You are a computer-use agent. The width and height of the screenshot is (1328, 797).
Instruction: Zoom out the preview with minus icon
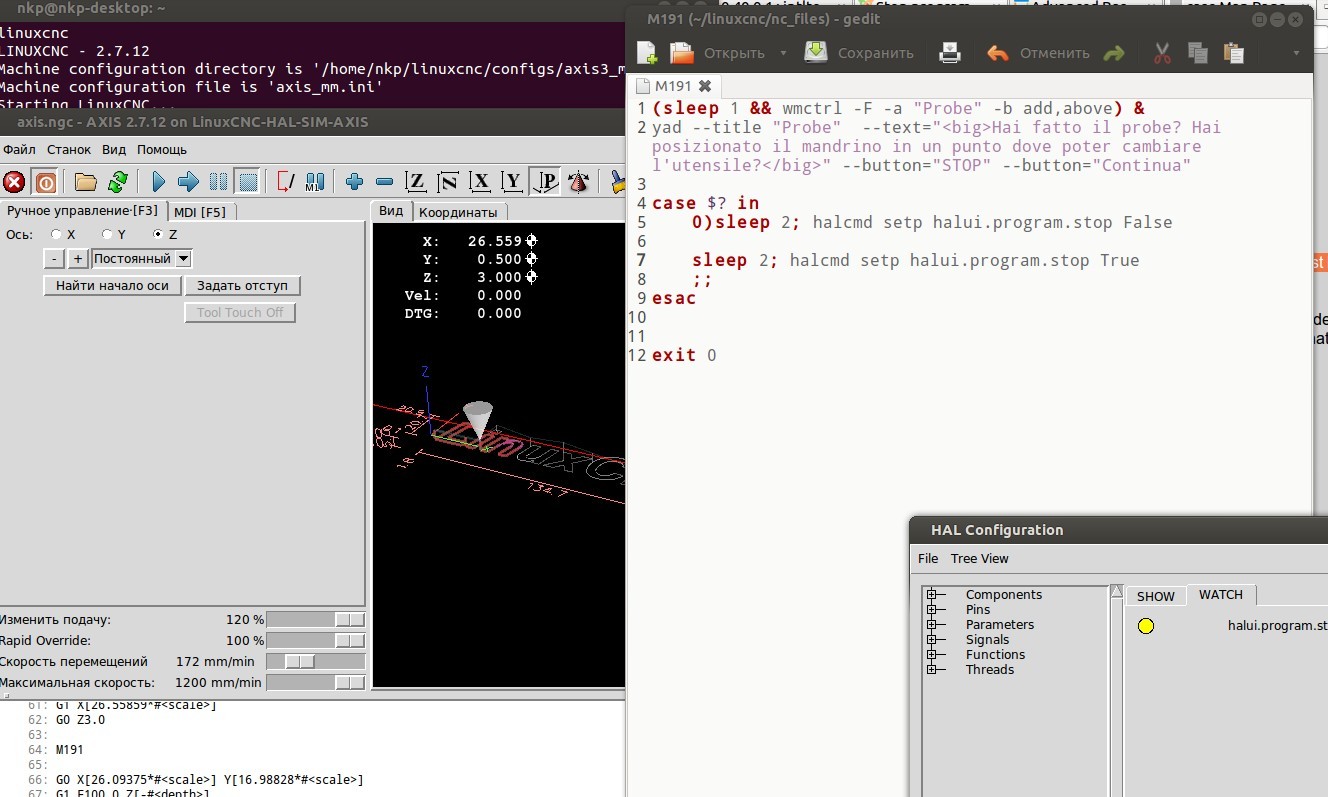pyautogui.click(x=384, y=182)
